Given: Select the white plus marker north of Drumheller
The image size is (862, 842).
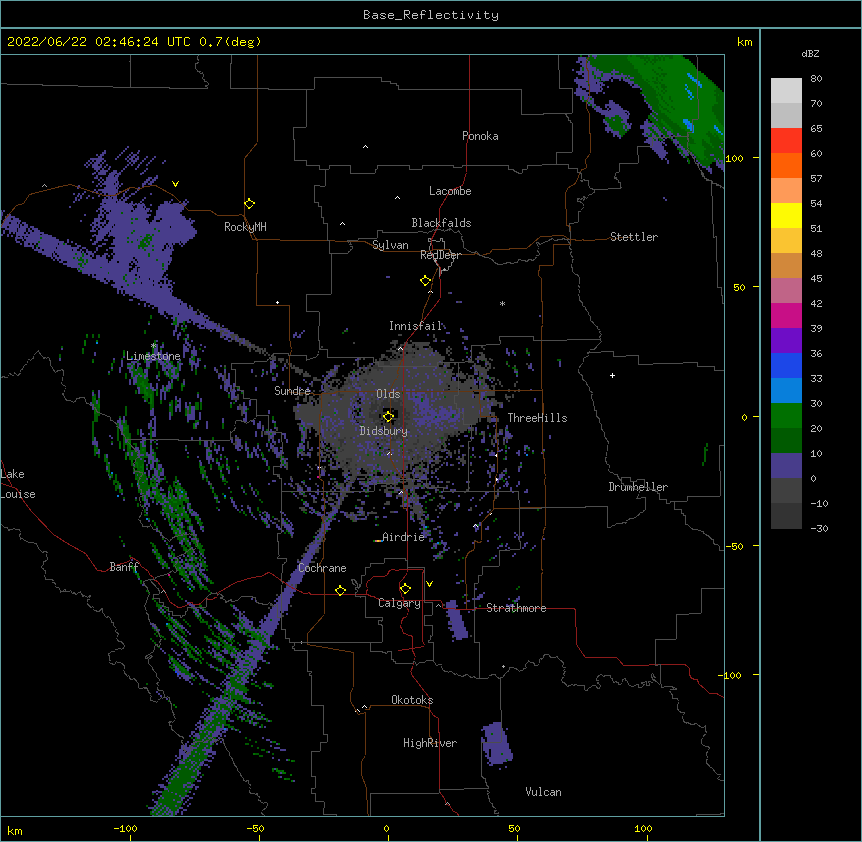Looking at the screenshot, I should [x=612, y=375].
